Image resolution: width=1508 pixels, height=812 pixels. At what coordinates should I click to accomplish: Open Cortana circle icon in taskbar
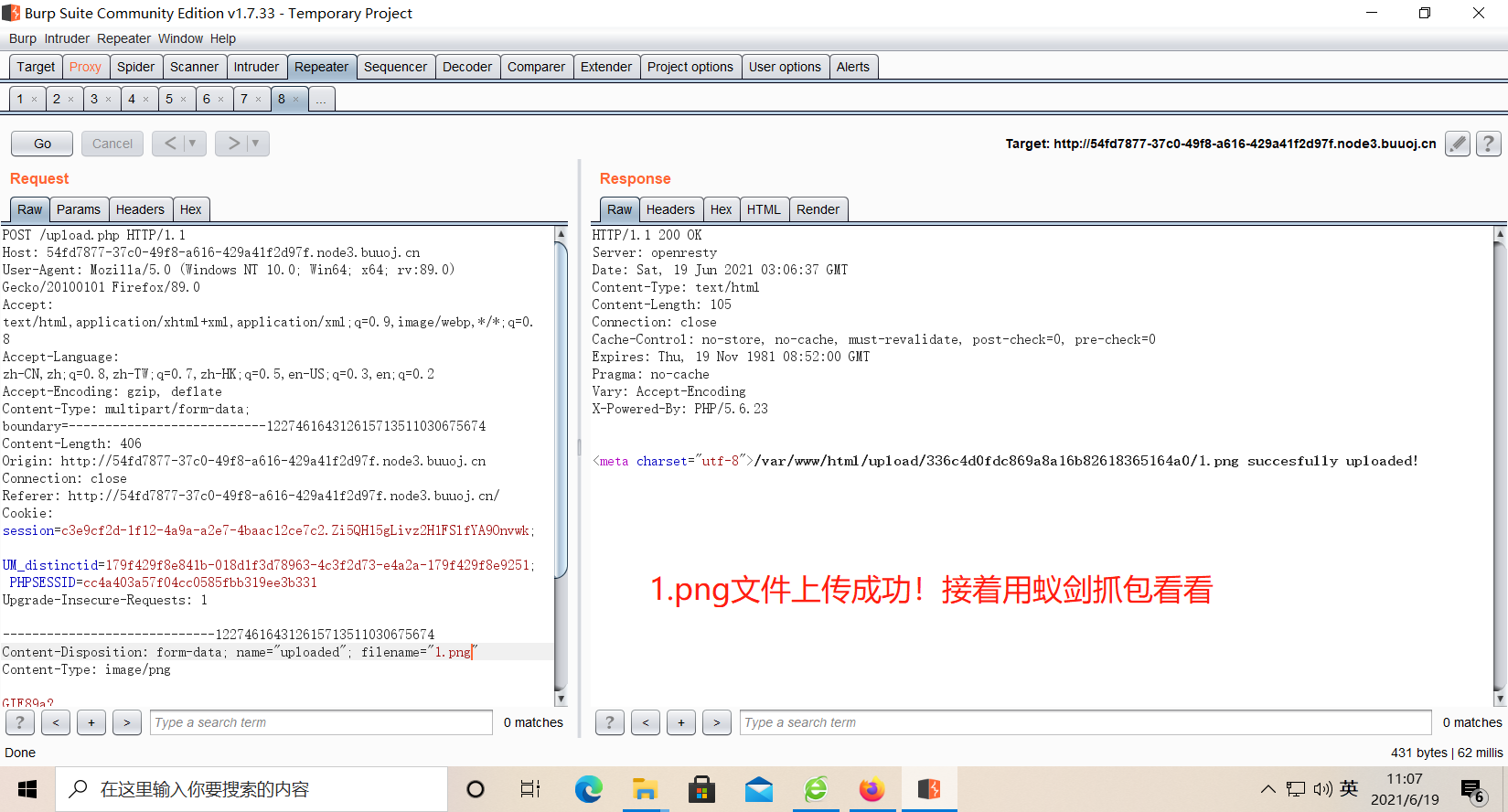point(476,789)
